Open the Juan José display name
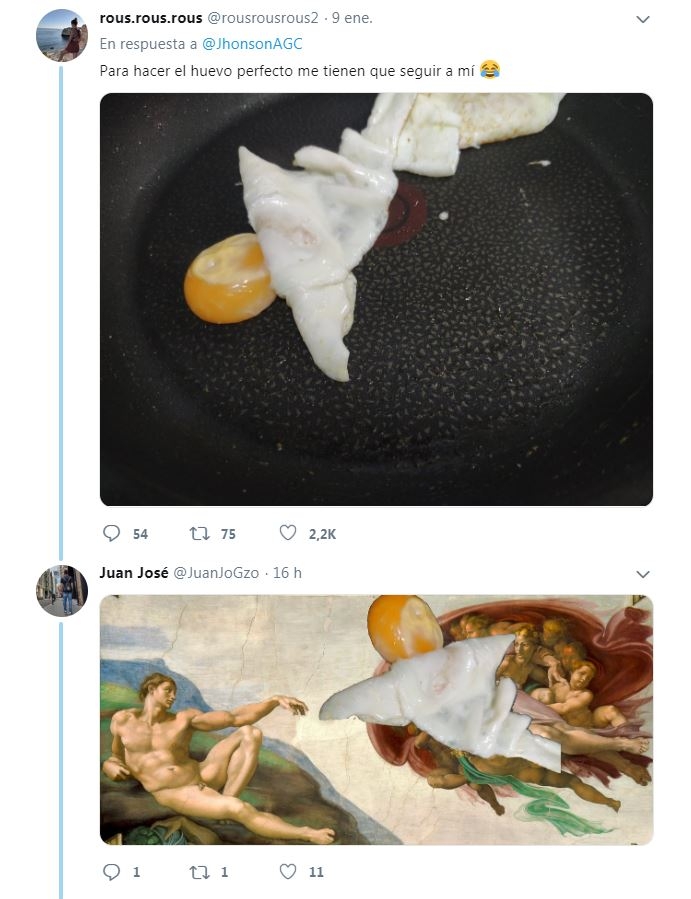 pos(134,573)
